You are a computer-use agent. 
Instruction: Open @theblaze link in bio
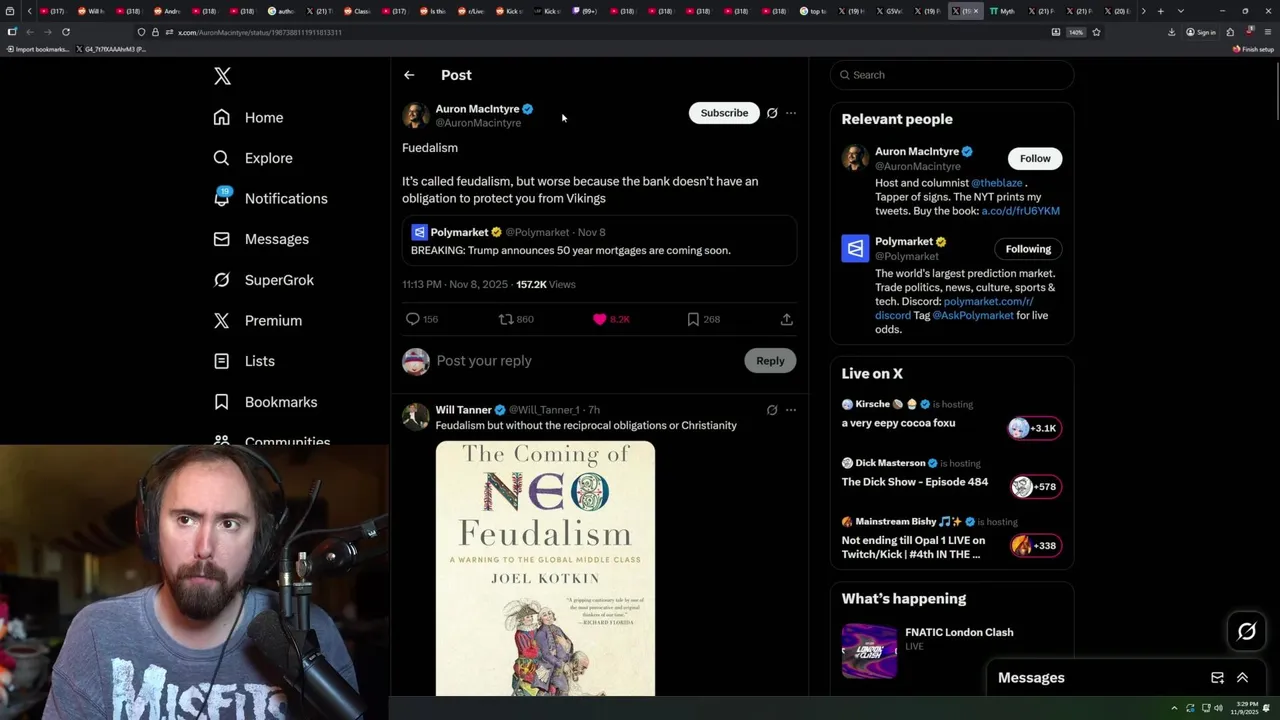[x=997, y=183]
